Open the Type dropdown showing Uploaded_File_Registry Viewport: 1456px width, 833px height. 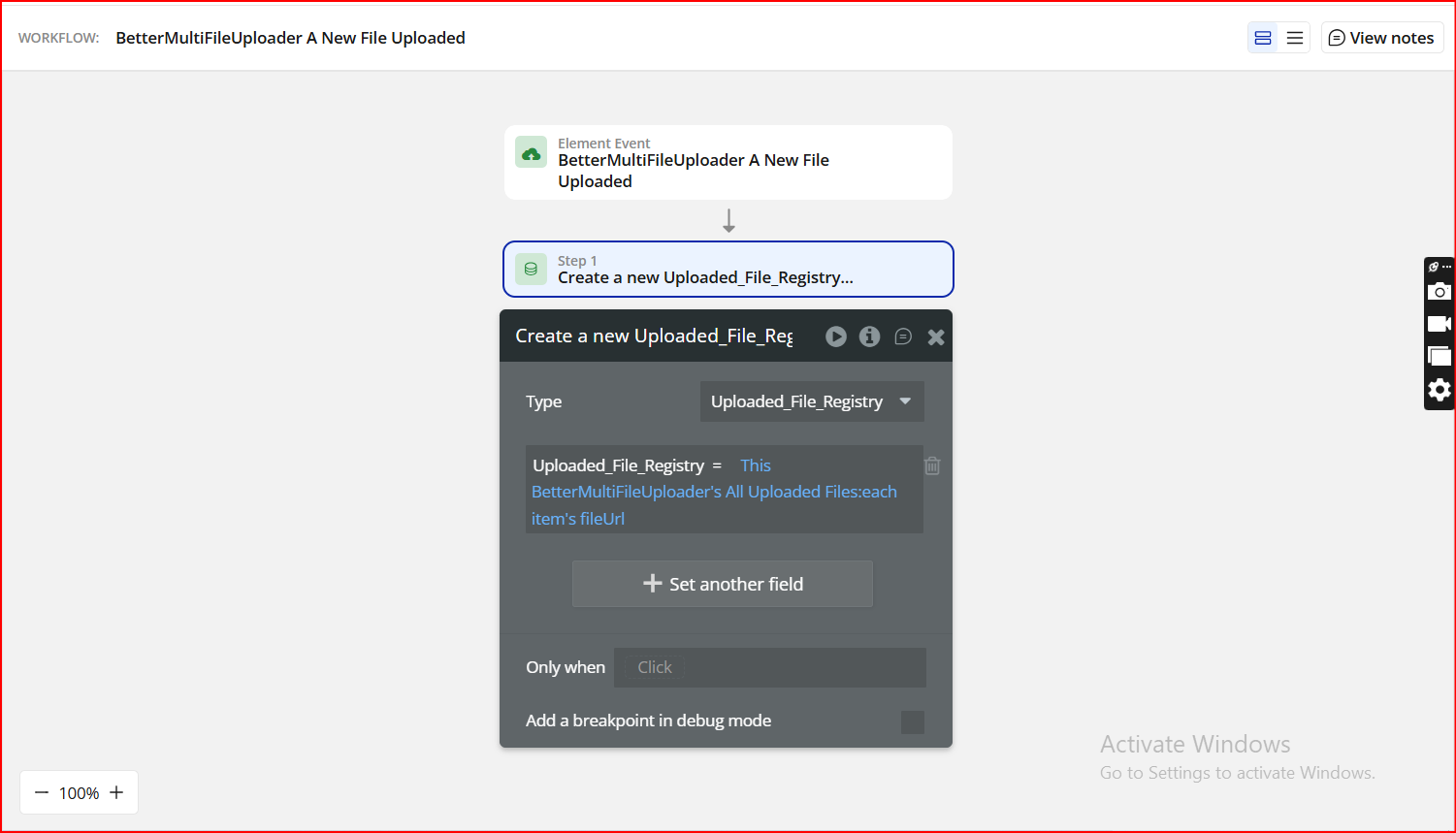pyautogui.click(x=811, y=401)
